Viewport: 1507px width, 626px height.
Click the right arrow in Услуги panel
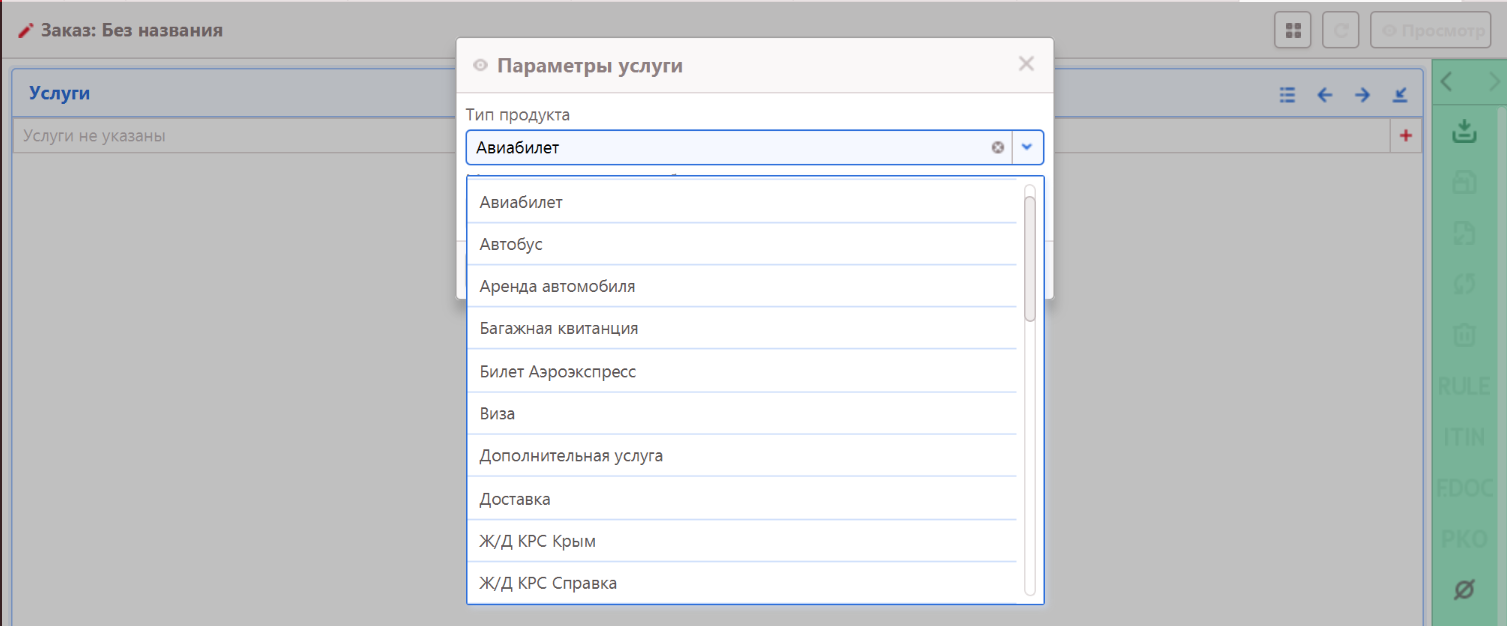1362,95
